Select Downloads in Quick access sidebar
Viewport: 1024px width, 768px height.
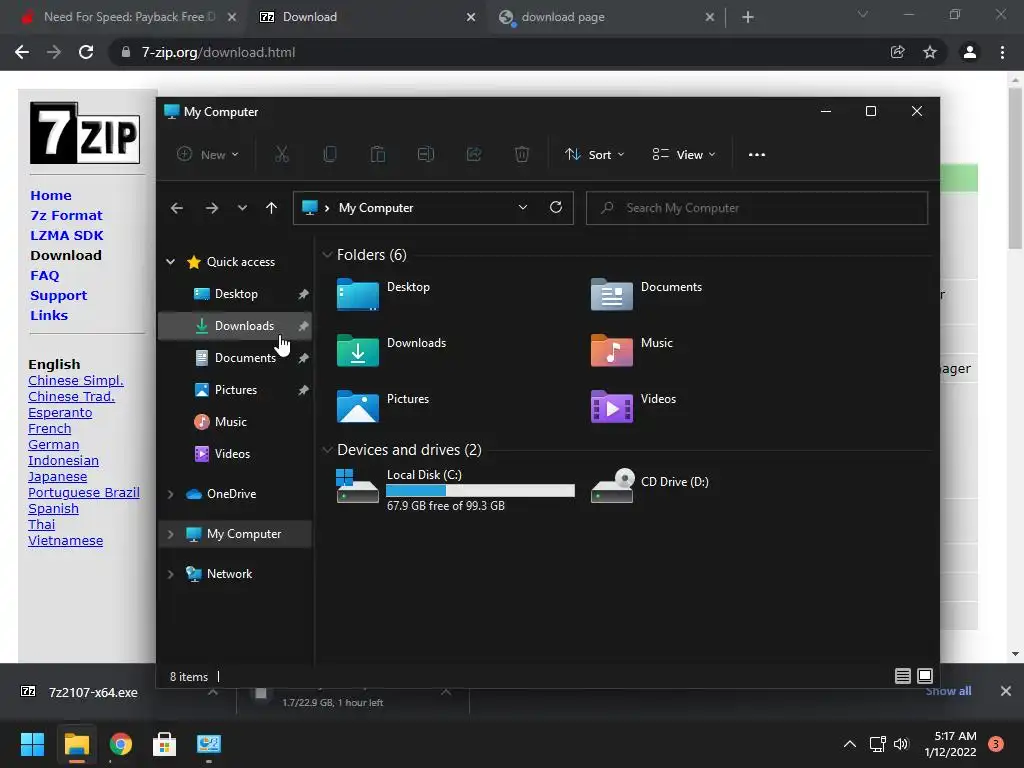(x=234, y=326)
